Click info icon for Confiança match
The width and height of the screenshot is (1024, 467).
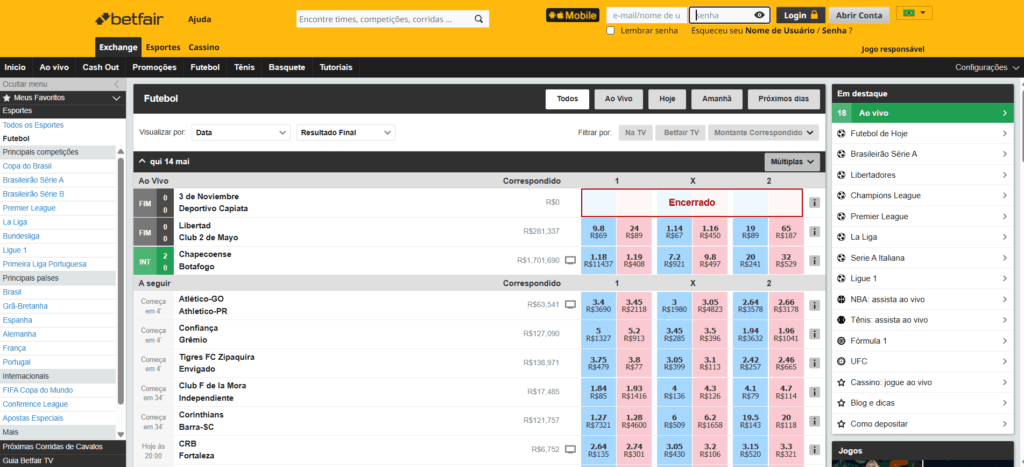(814, 334)
